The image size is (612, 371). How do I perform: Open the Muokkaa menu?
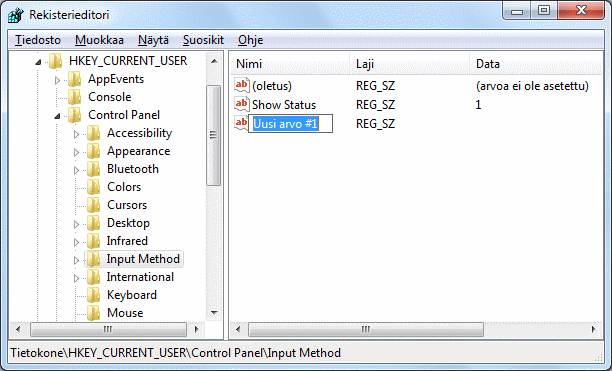pos(99,40)
